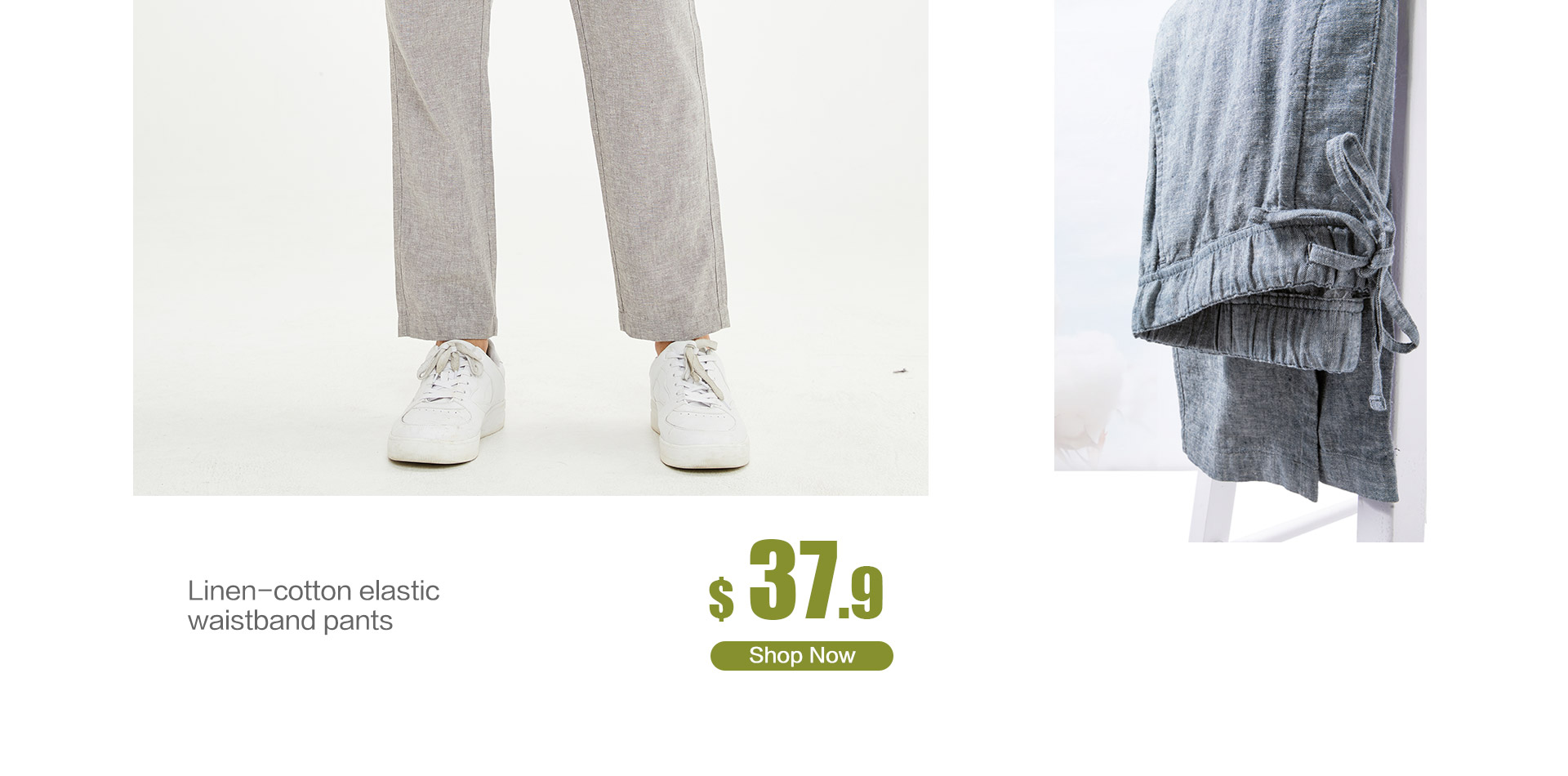Click the left white sneaker in photo

[447, 402]
